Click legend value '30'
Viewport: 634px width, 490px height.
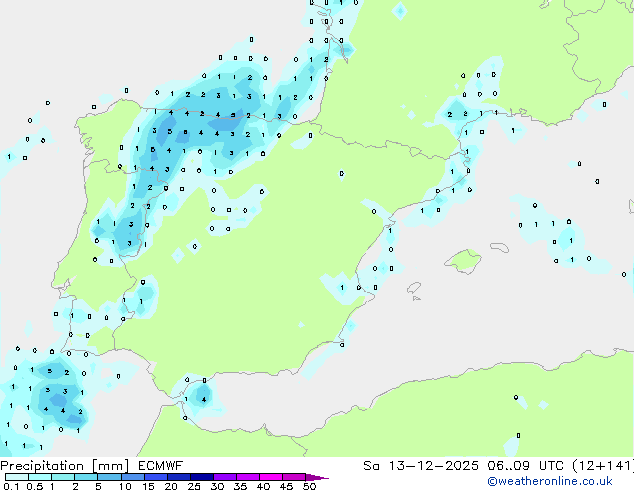click(x=217, y=486)
